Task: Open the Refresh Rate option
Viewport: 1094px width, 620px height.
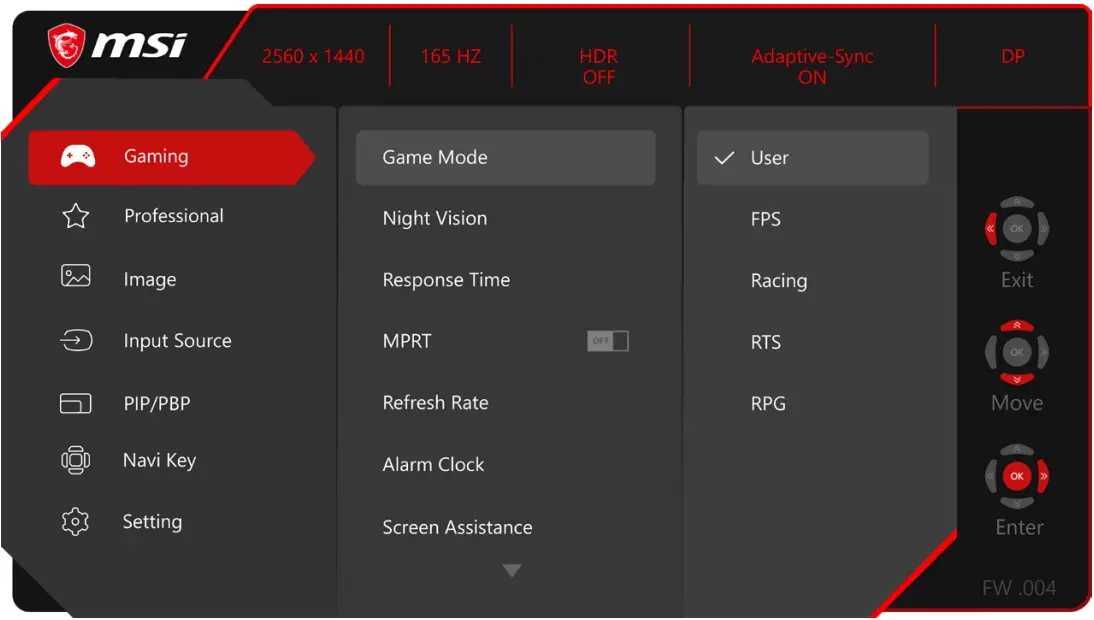Action: [x=436, y=403]
